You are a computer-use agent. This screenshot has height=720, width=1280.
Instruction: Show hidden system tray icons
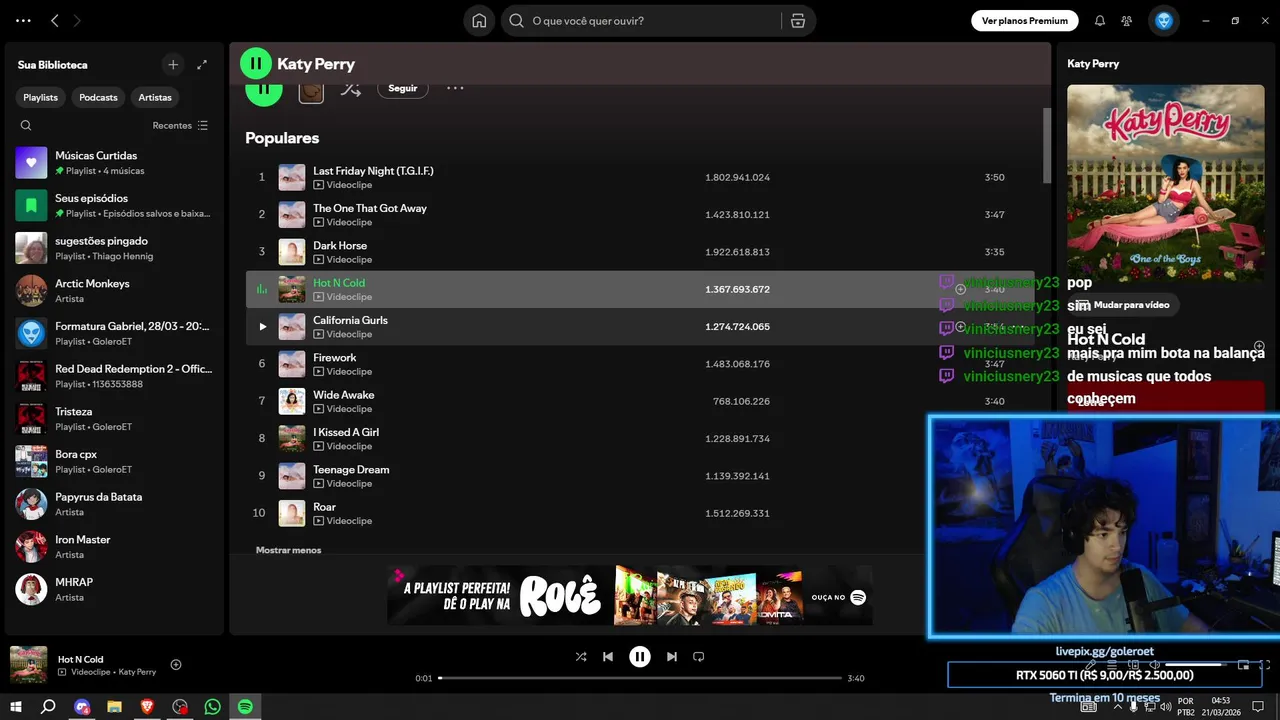point(1118,707)
